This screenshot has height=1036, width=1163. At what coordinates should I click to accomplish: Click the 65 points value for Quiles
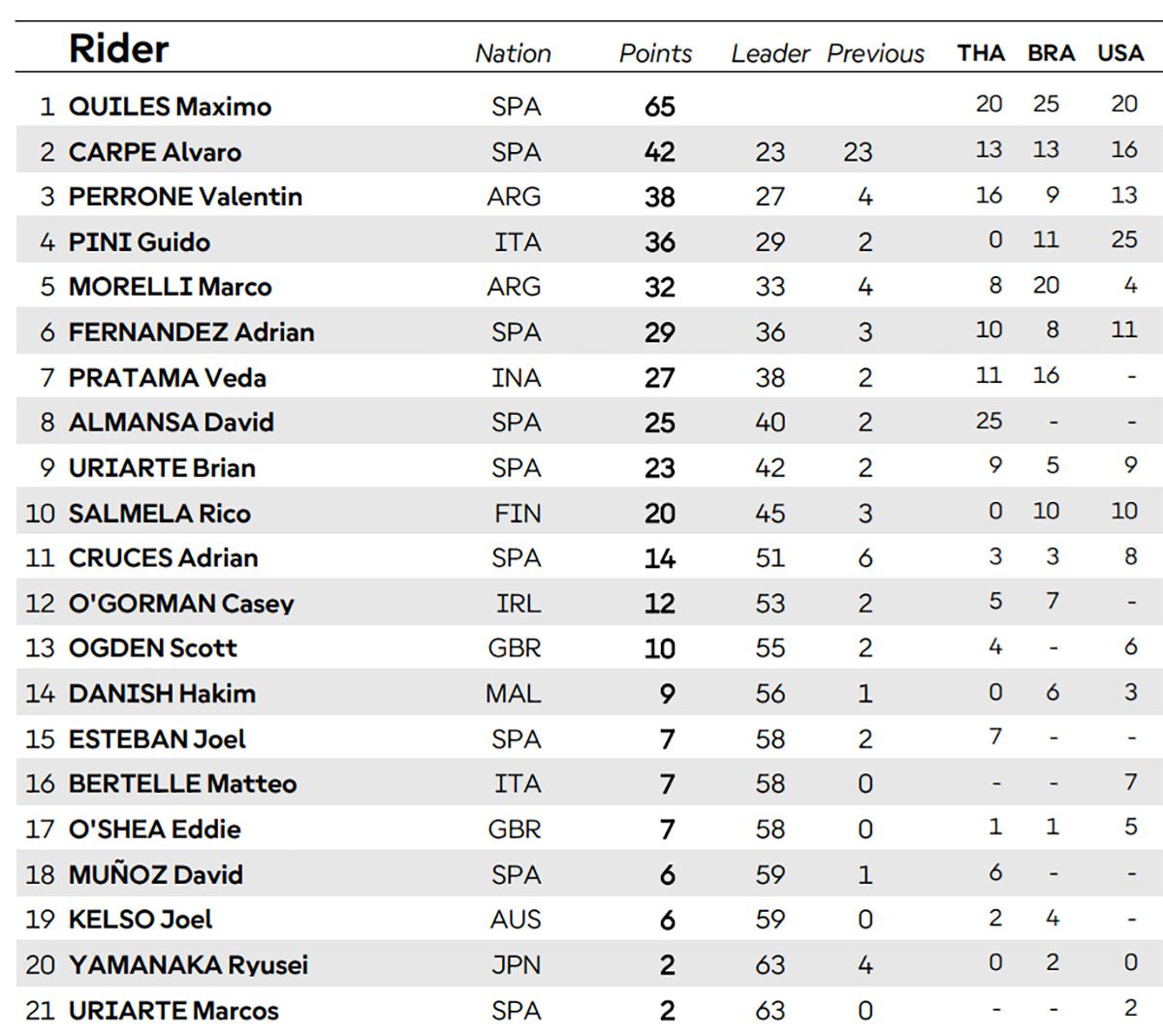[660, 107]
